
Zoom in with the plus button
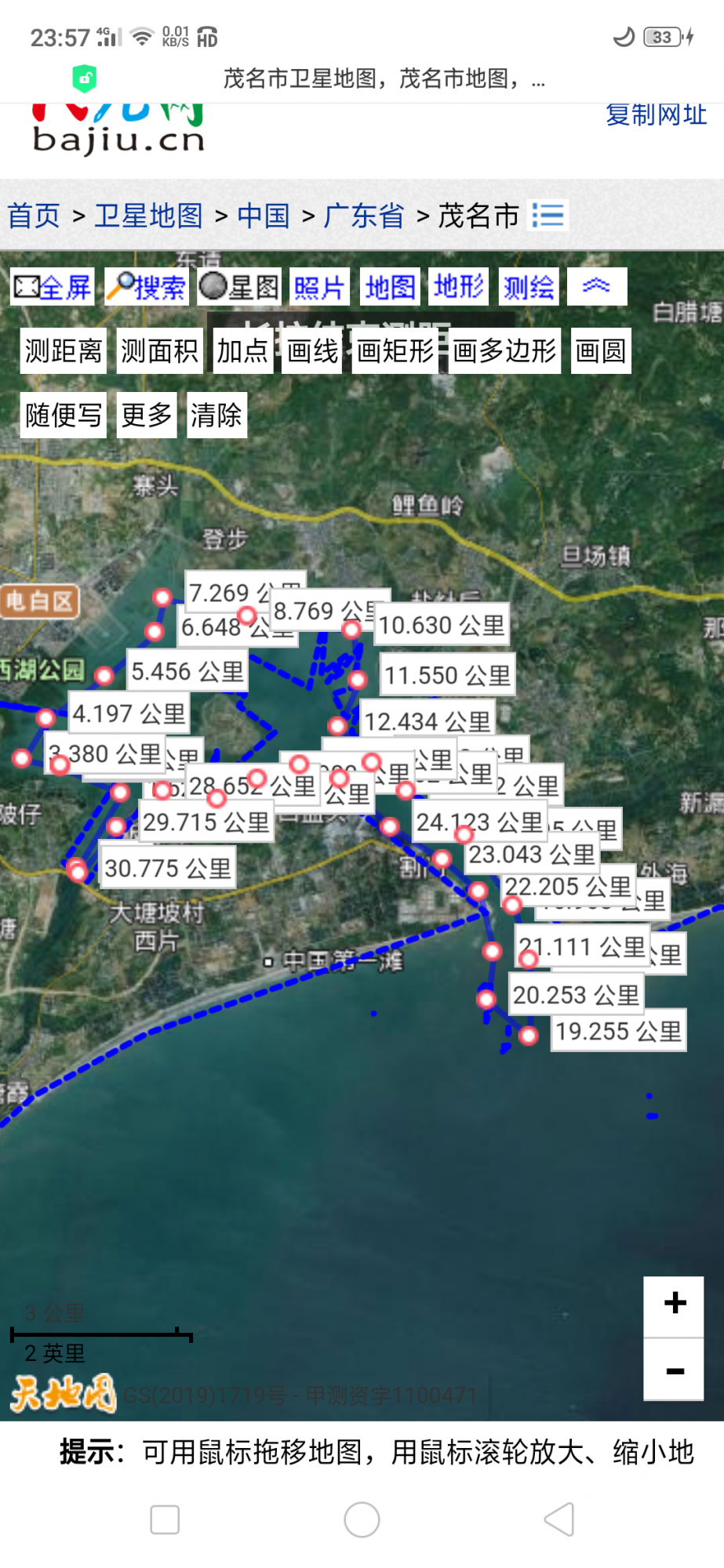click(x=674, y=1305)
